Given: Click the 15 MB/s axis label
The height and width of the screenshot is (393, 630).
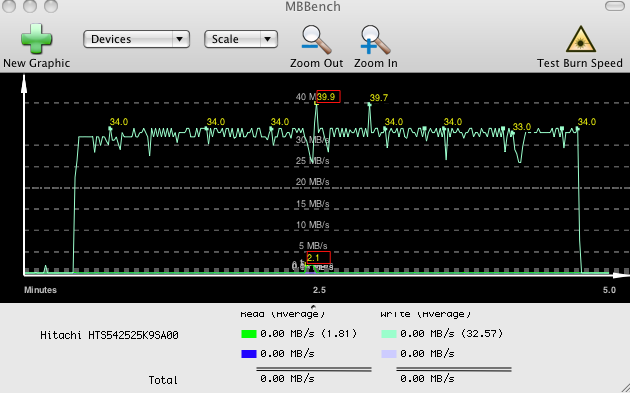Looking at the screenshot, I should click(x=313, y=204).
